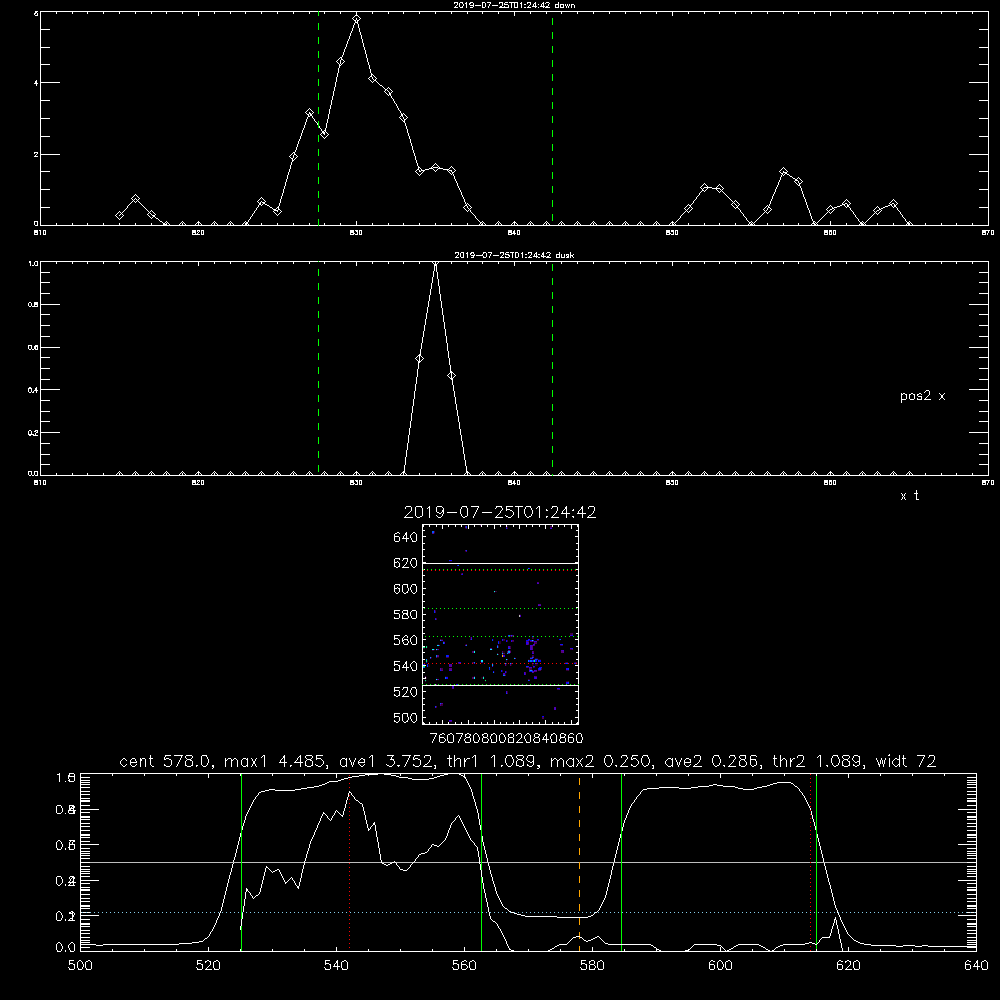This screenshot has height=1000, width=1000.
Task: Click the "2019-07-25T01:24:42 dusk" plot title
Action: [514, 255]
